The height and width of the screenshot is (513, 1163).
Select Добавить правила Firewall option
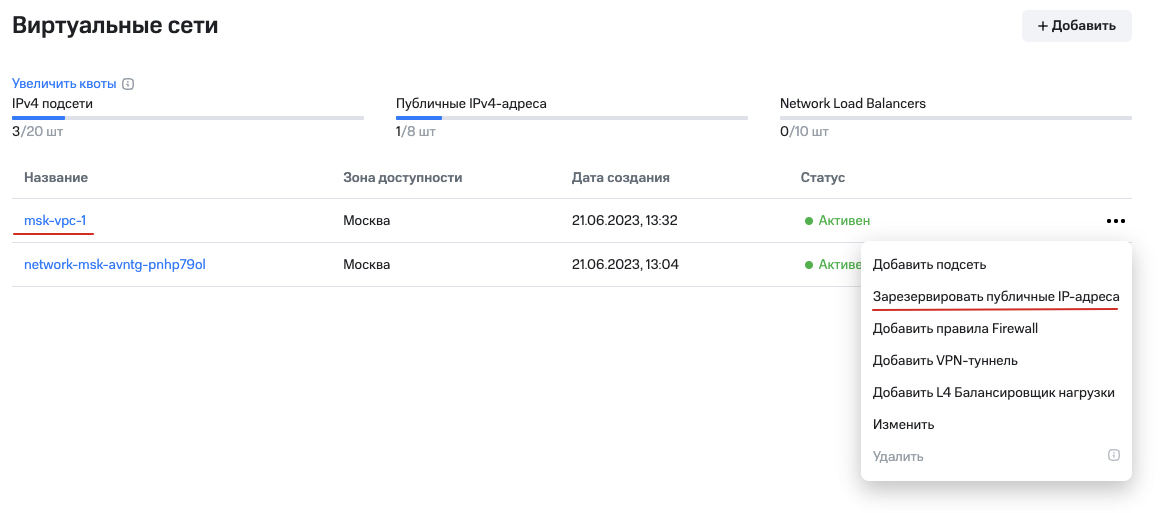955,329
